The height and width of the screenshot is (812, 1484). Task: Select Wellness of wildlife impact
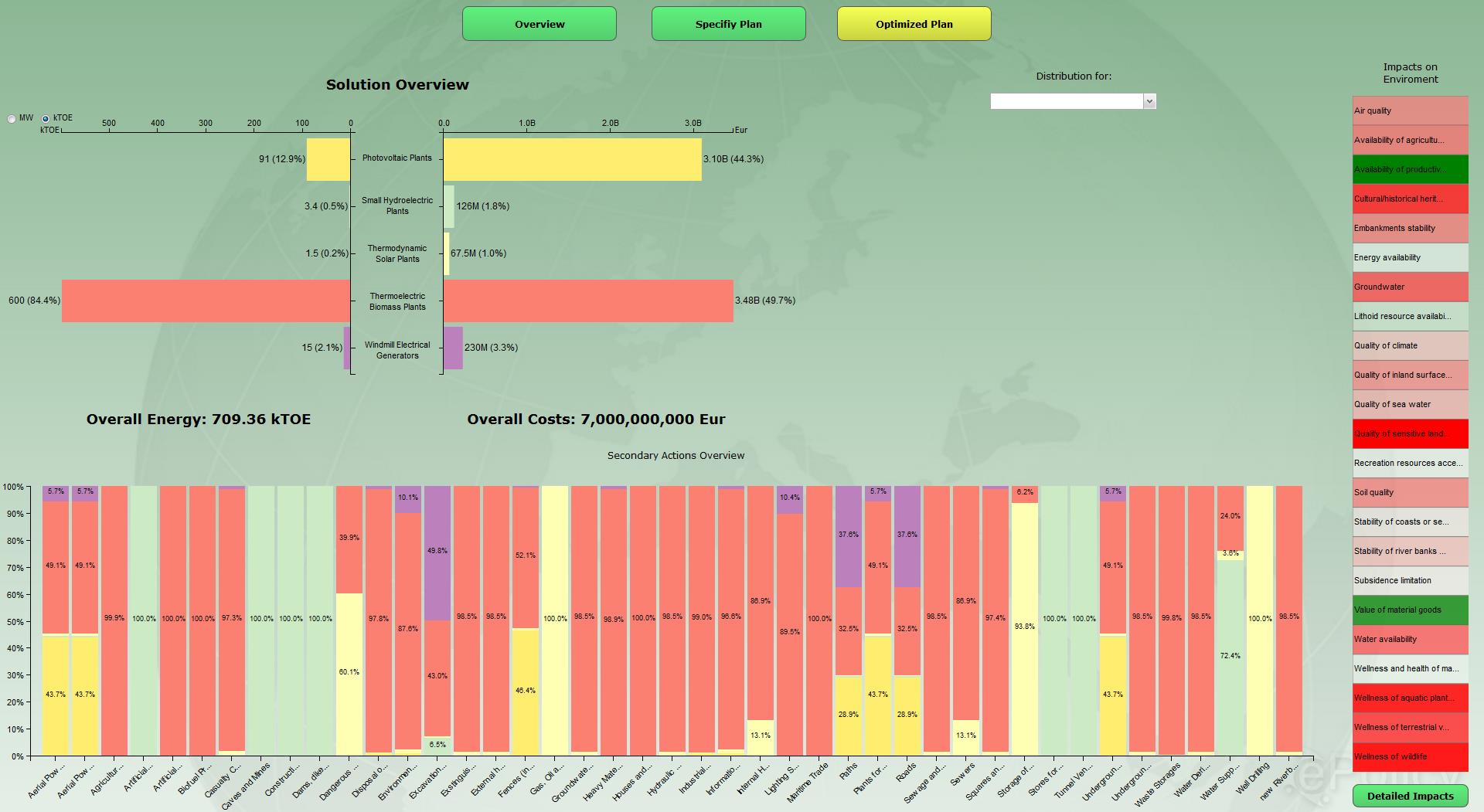[1411, 756]
